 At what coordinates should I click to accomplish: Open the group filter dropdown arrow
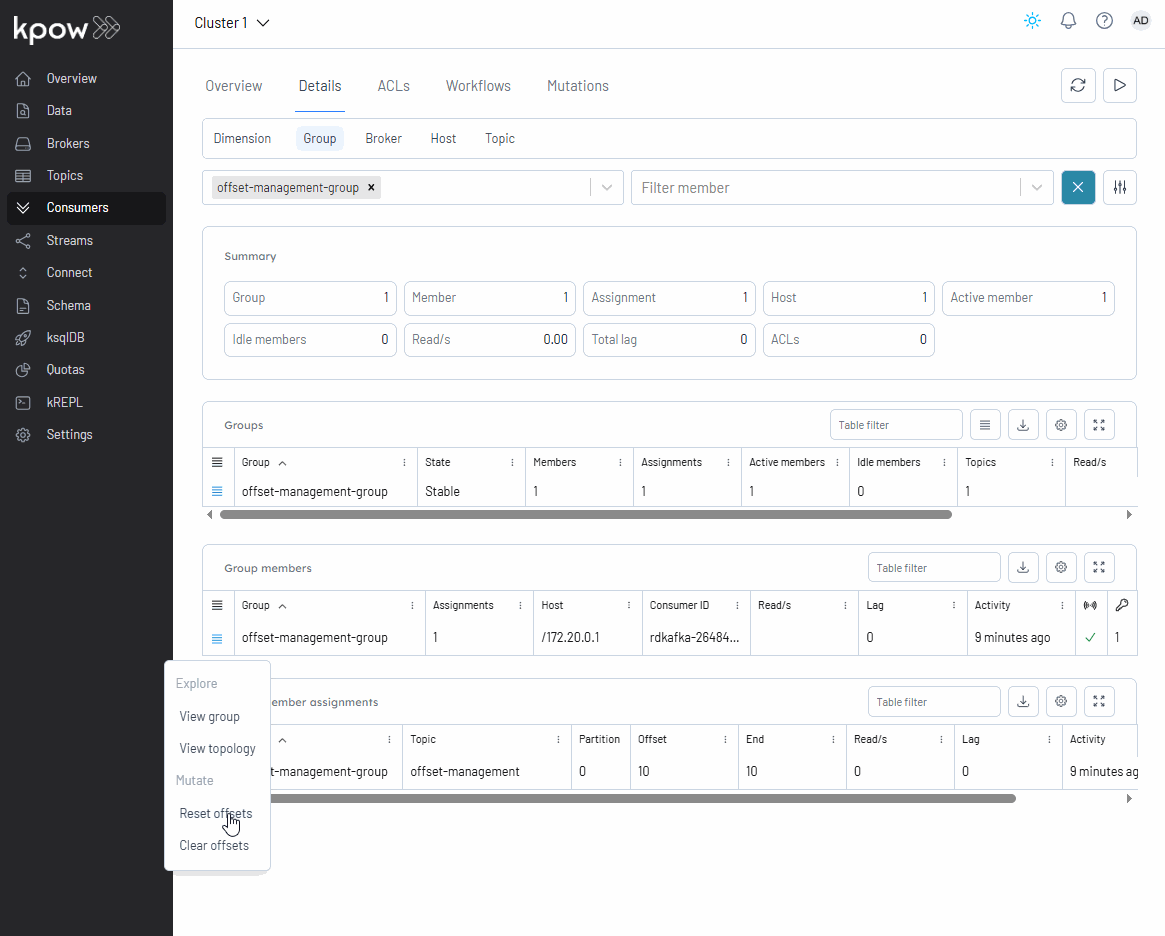click(x=607, y=188)
